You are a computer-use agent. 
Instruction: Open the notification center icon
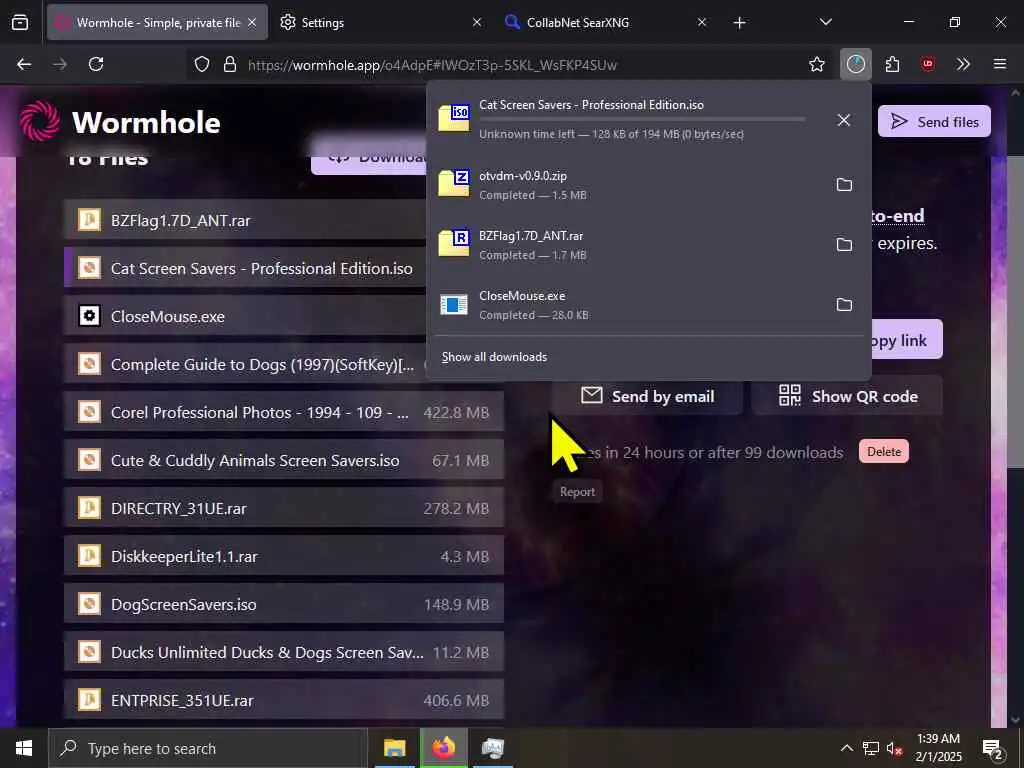click(993, 748)
